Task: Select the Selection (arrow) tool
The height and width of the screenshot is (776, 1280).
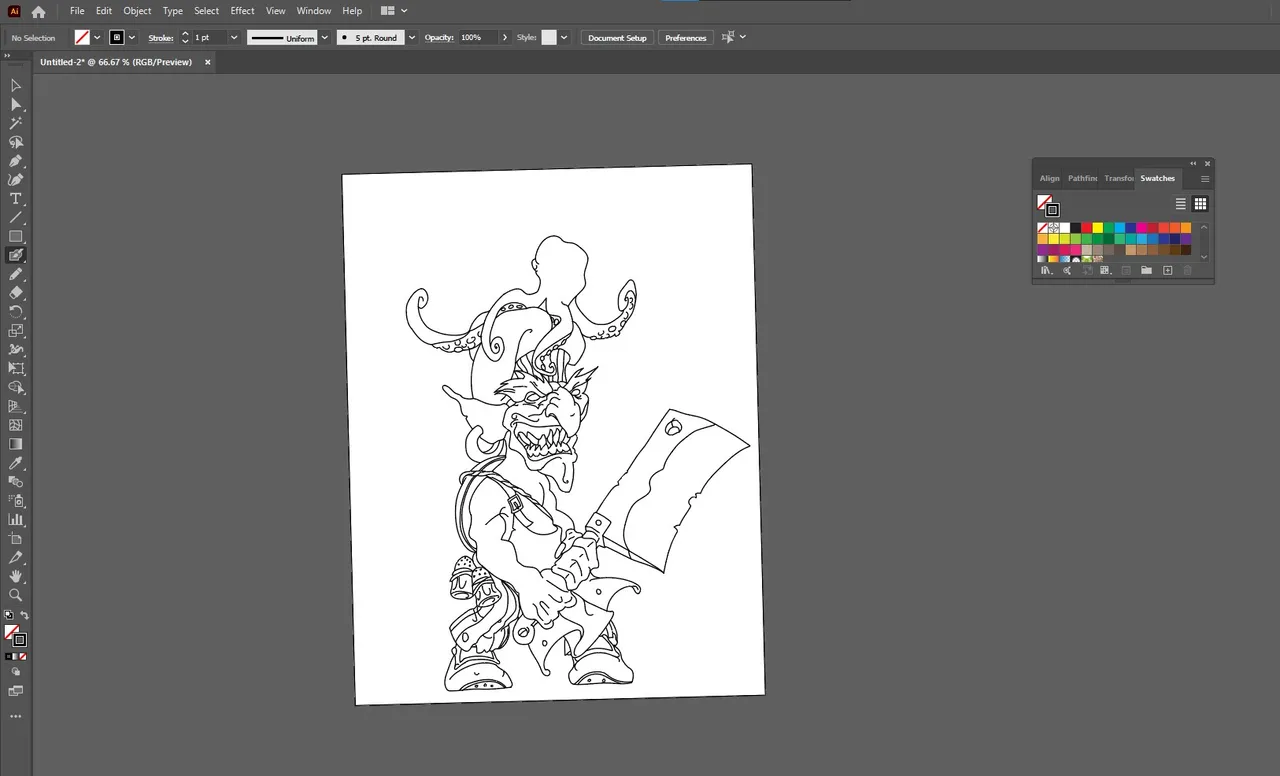Action: [x=16, y=86]
